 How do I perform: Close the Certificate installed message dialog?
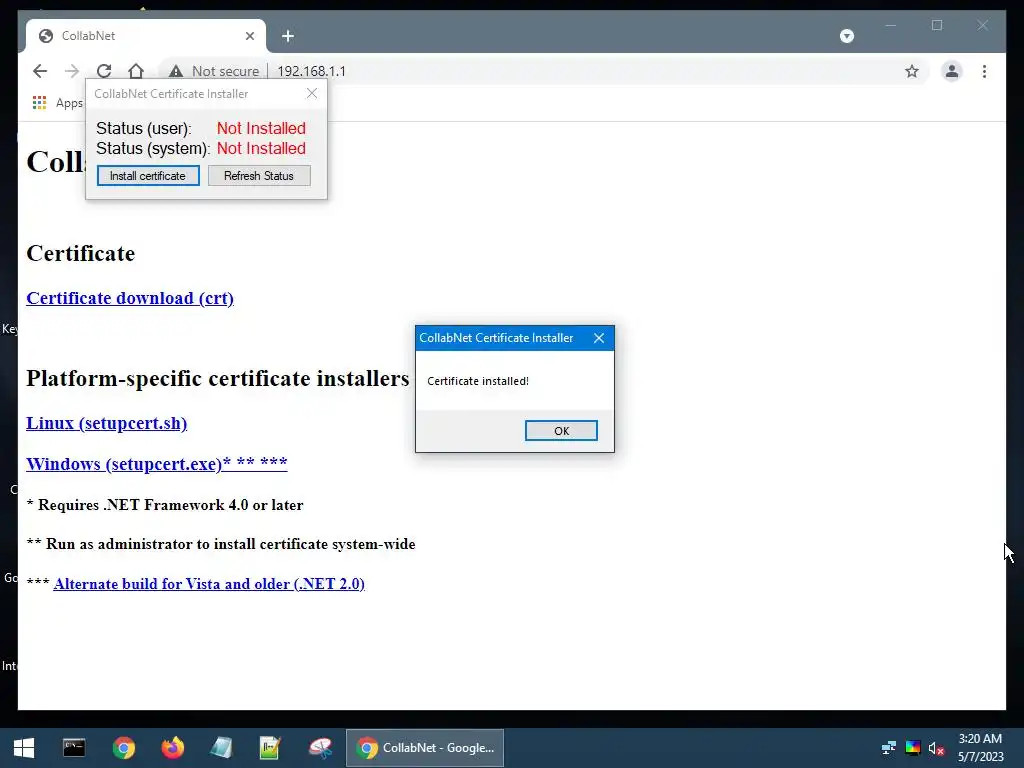(x=599, y=338)
